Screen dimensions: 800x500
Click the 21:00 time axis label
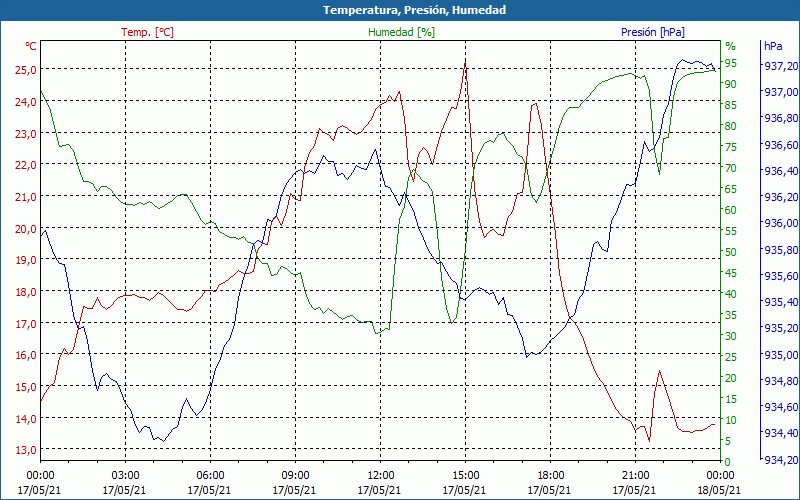(635, 476)
